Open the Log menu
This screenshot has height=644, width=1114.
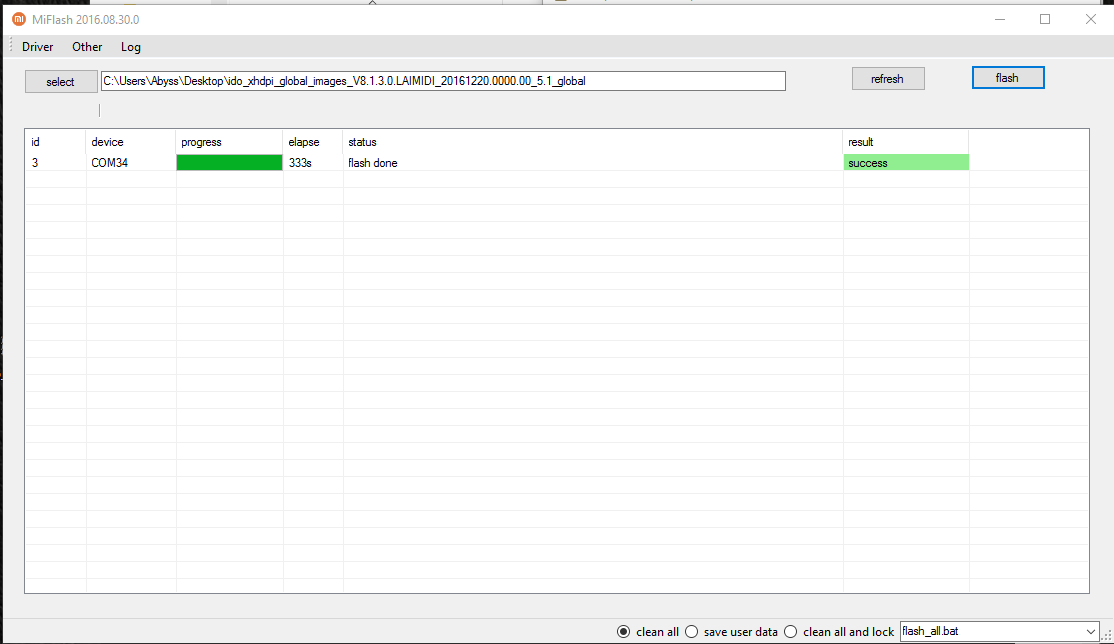coord(131,47)
